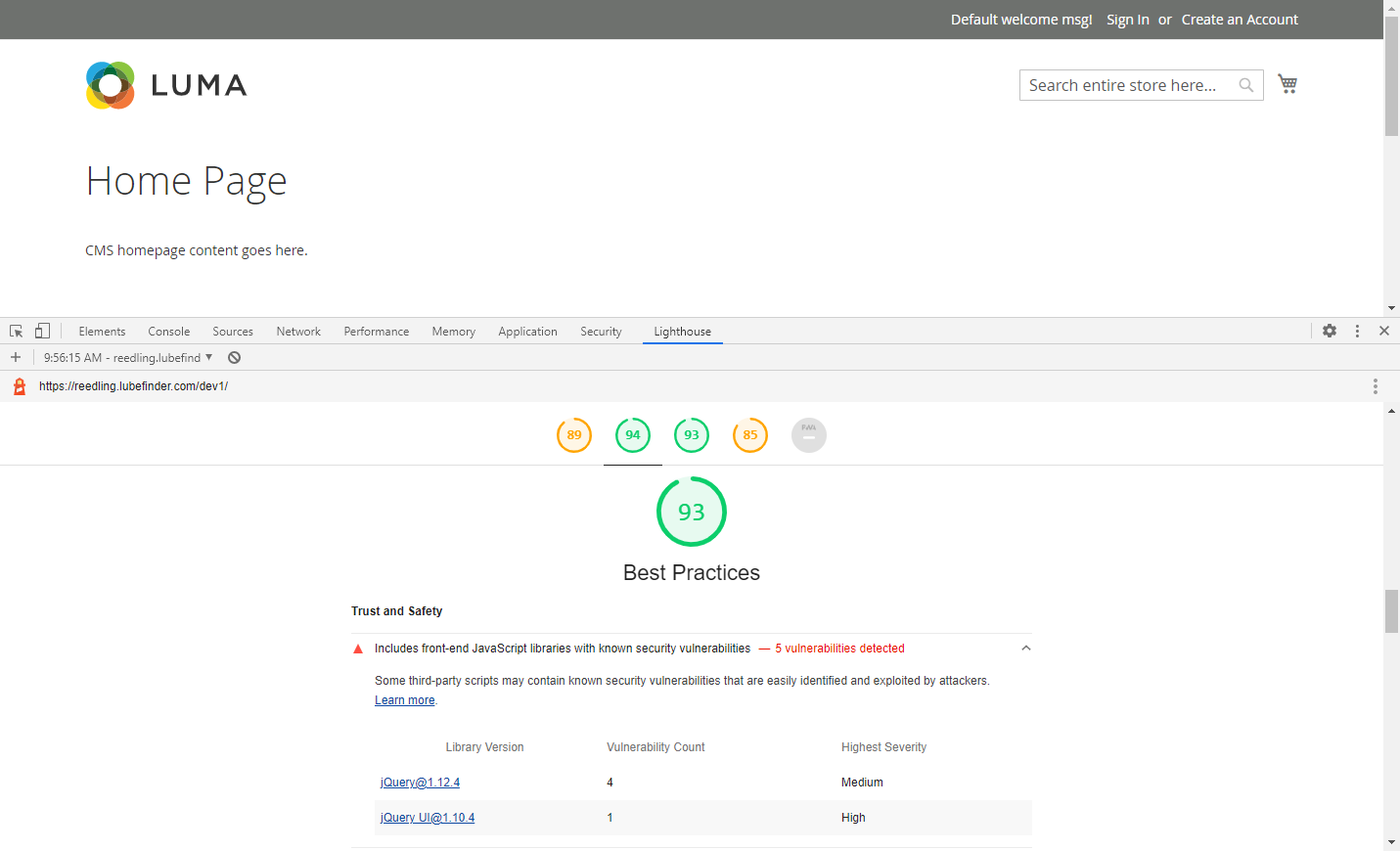Open the Memory tab
This screenshot has width=1400, height=851.
pyautogui.click(x=454, y=332)
